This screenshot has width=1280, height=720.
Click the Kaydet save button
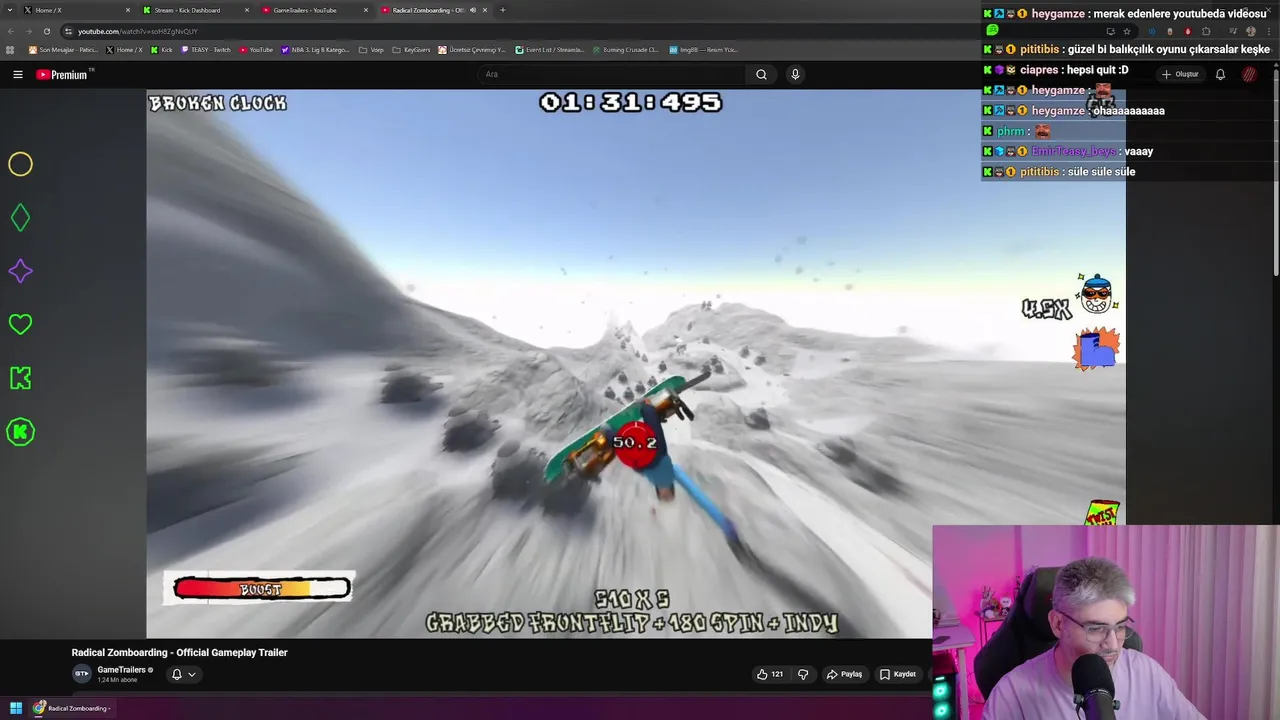pyautogui.click(x=898, y=674)
